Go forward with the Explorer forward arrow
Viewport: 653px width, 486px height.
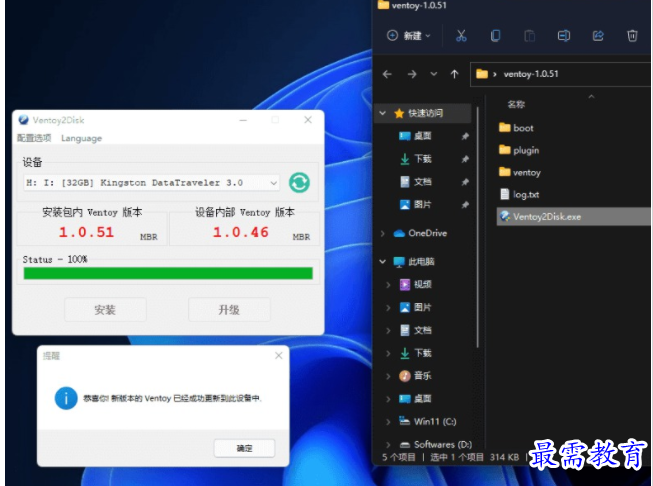coord(412,74)
